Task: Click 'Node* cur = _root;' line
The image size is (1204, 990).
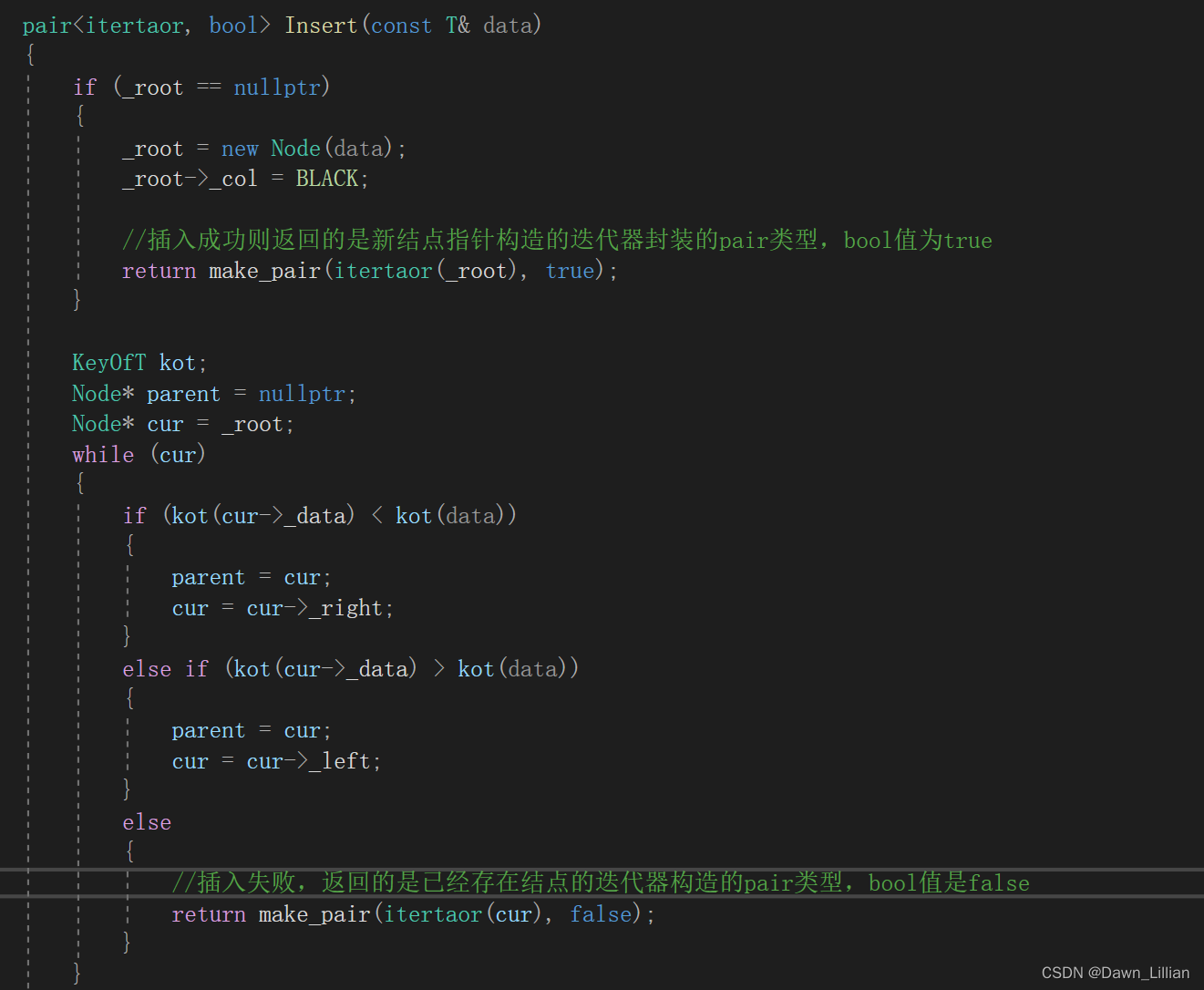Action: click(x=183, y=424)
